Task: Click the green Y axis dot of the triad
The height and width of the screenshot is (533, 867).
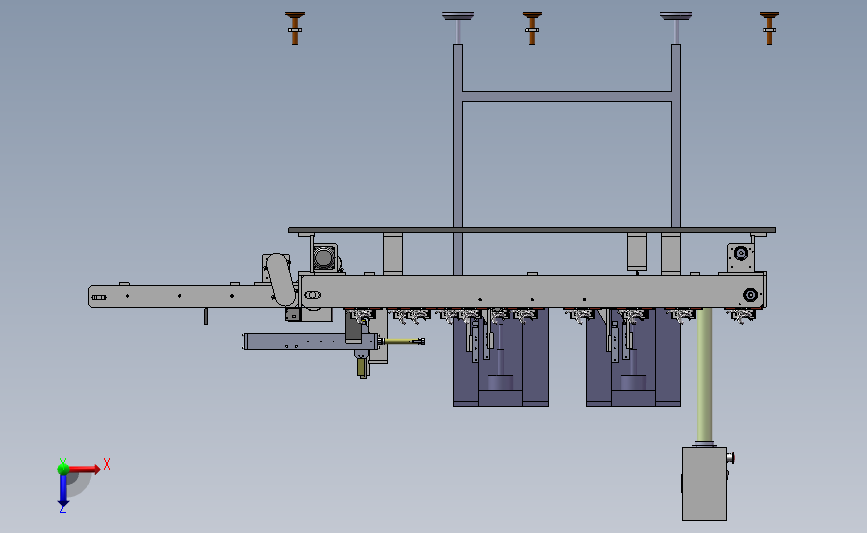Action: (x=63, y=469)
